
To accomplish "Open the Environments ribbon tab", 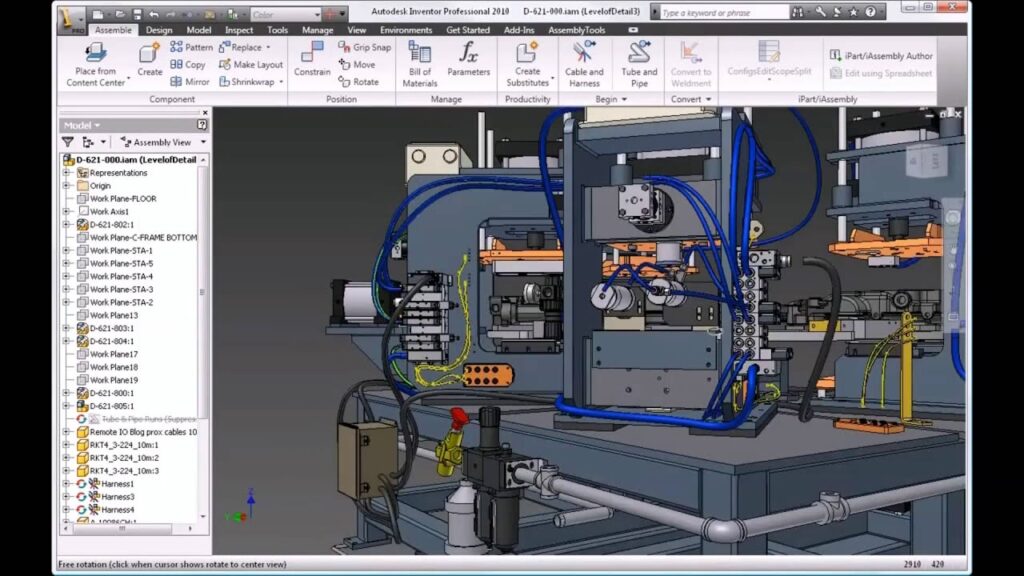I will [406, 30].
